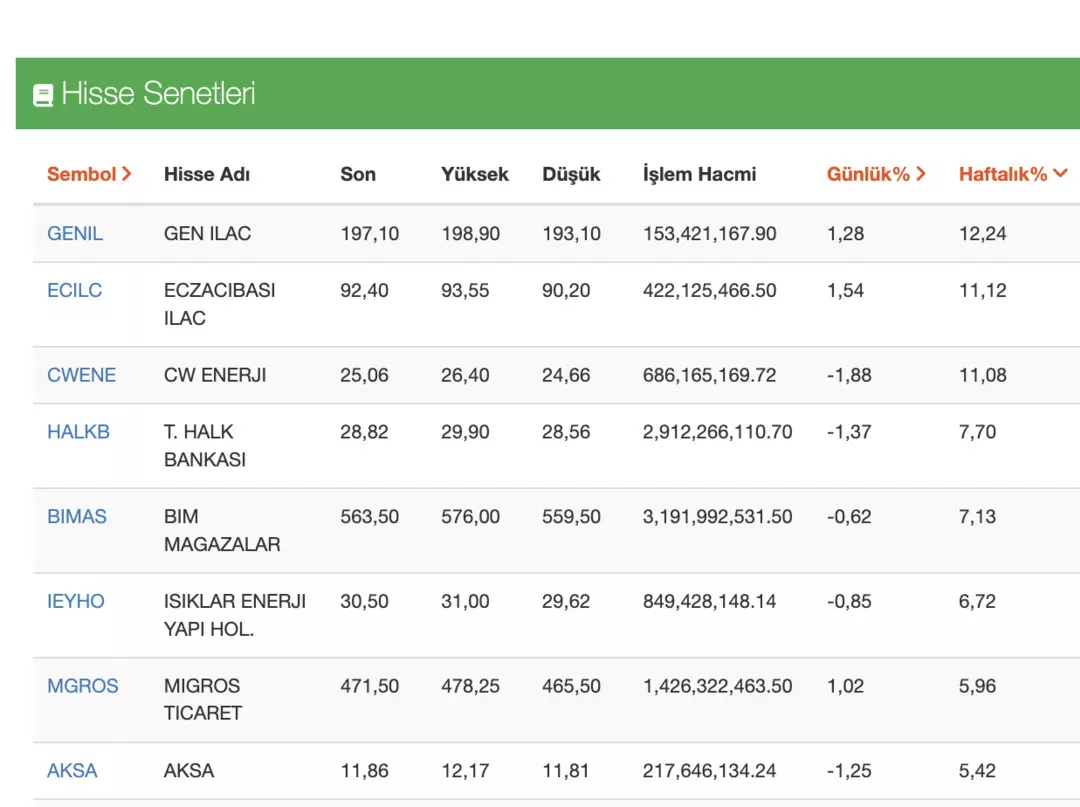Click the İşlem Hacmi column header
1080x807 pixels.
[699, 174]
